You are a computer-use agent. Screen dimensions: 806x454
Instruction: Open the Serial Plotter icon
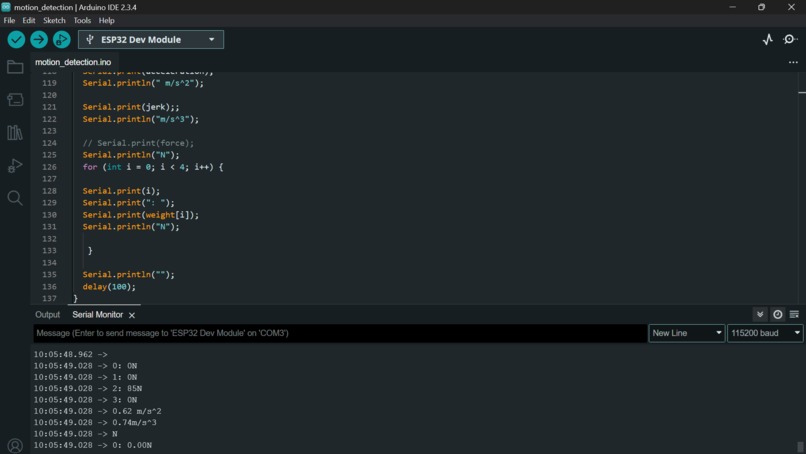(767, 40)
